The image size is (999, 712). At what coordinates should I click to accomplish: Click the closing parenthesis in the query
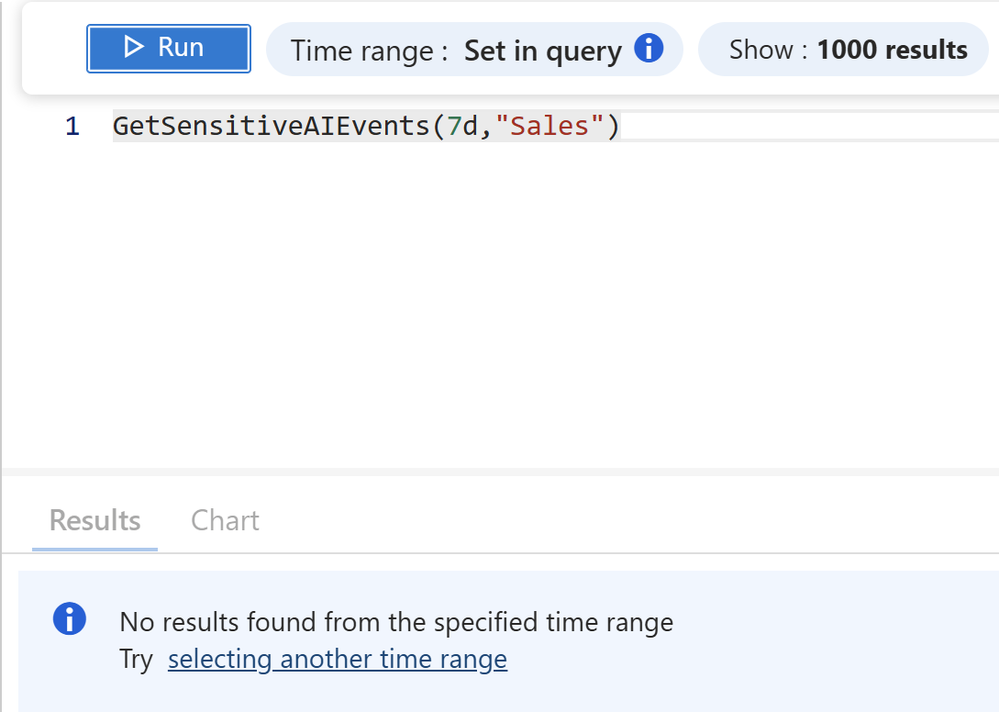(614, 127)
